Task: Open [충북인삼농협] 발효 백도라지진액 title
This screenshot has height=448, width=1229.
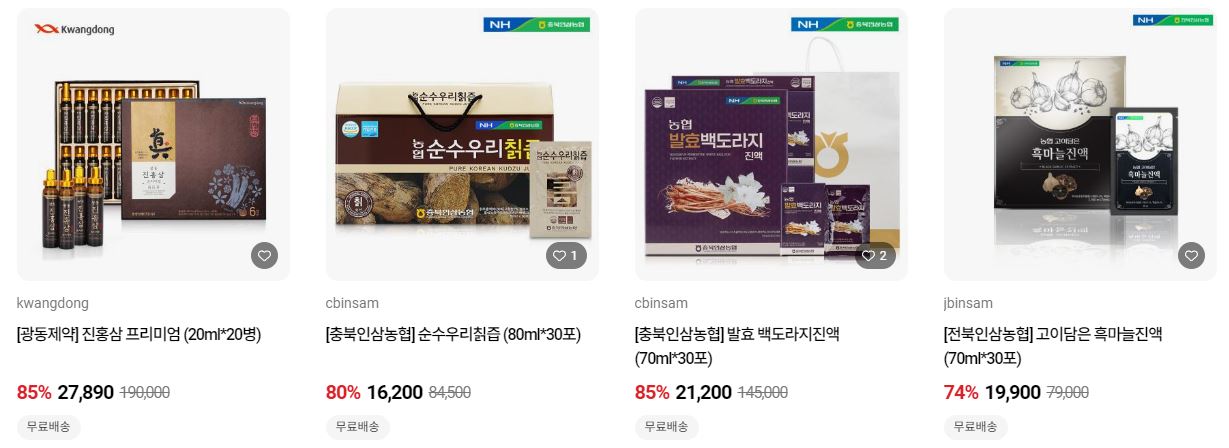Action: coord(737,346)
